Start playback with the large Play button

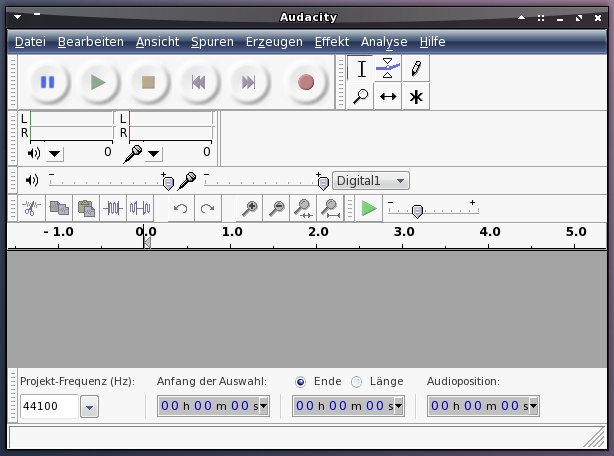click(x=98, y=83)
